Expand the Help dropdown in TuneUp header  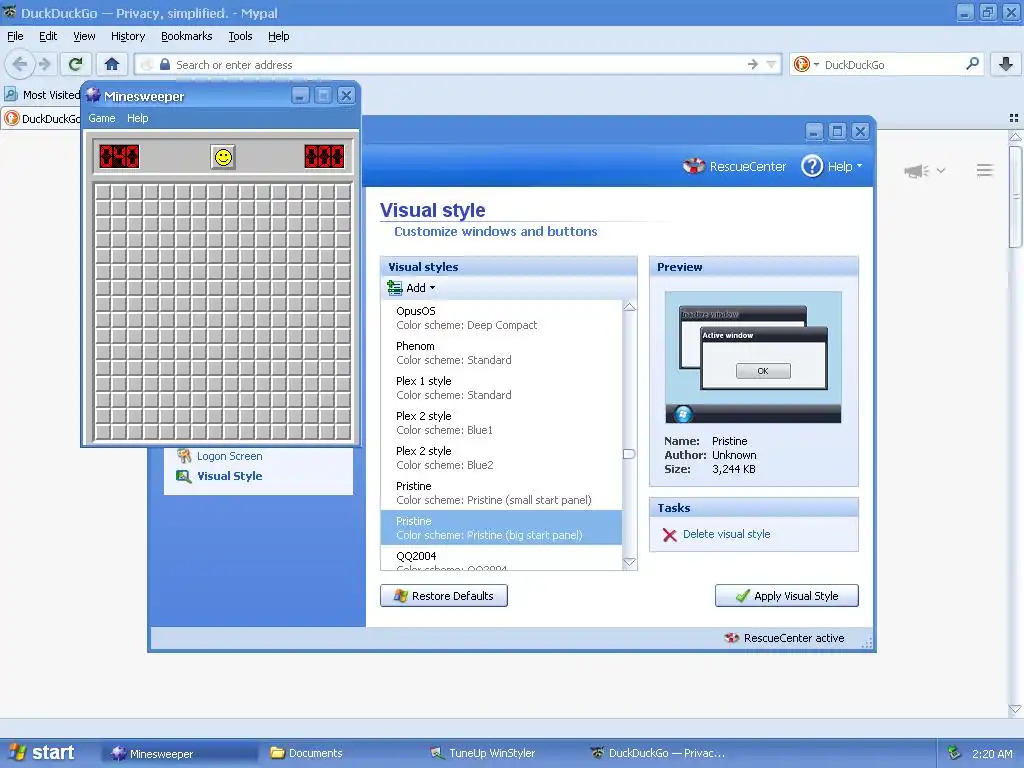pyautogui.click(x=859, y=166)
